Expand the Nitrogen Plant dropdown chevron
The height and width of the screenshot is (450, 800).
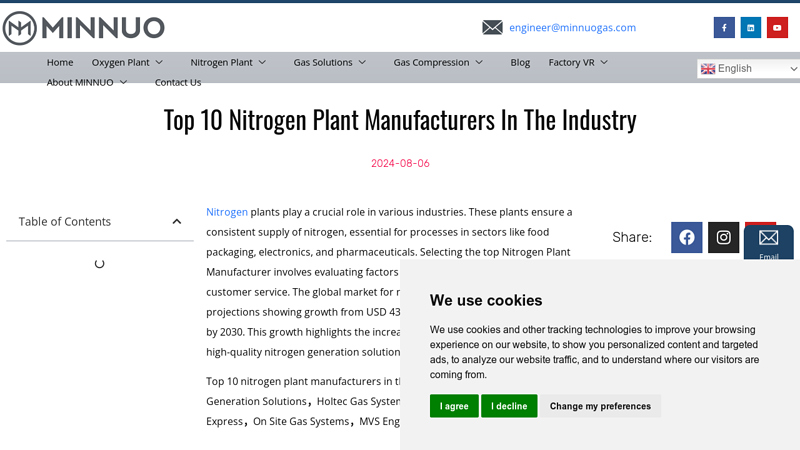point(262,62)
